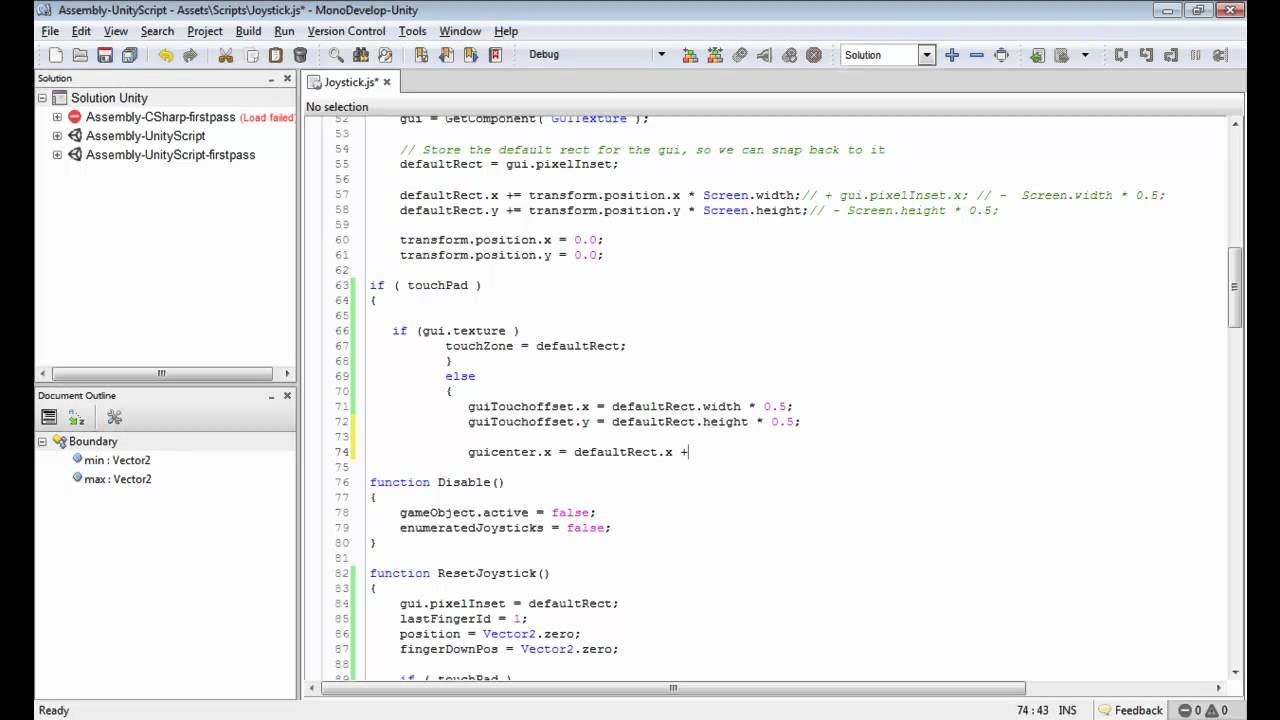
Task: Open the Version Control menu
Action: point(346,31)
